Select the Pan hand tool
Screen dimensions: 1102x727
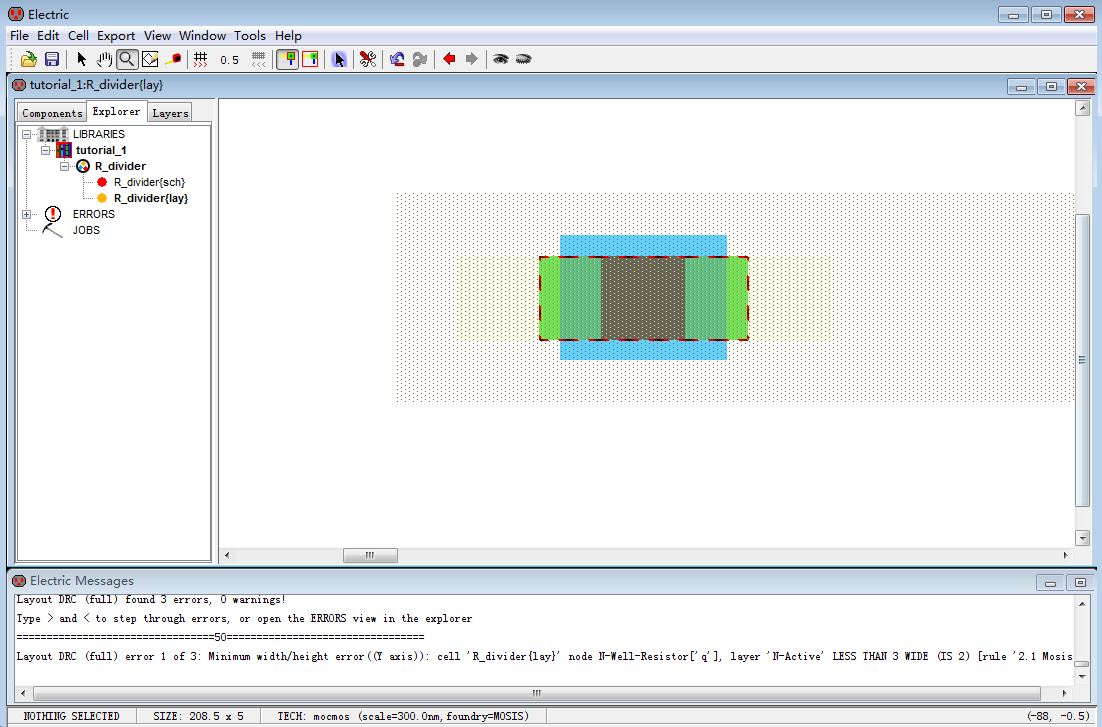(104, 60)
